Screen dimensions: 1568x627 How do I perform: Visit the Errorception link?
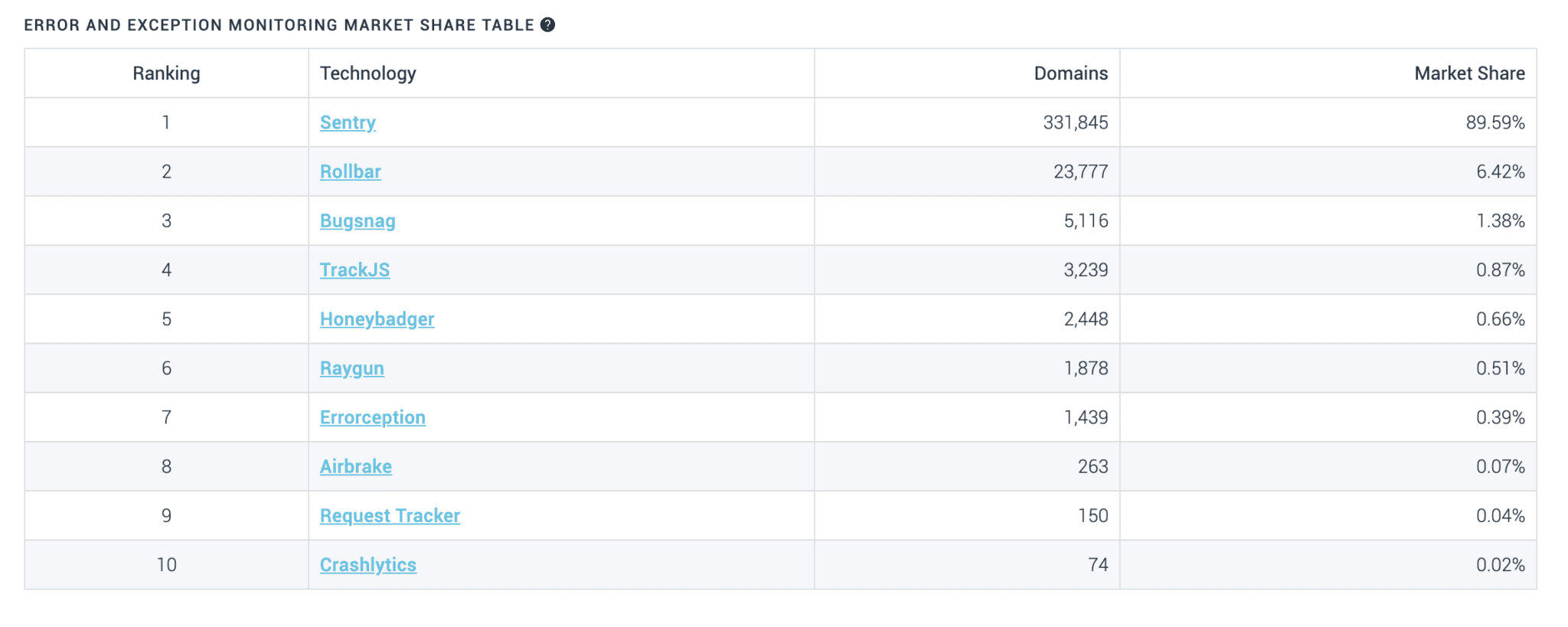[372, 417]
